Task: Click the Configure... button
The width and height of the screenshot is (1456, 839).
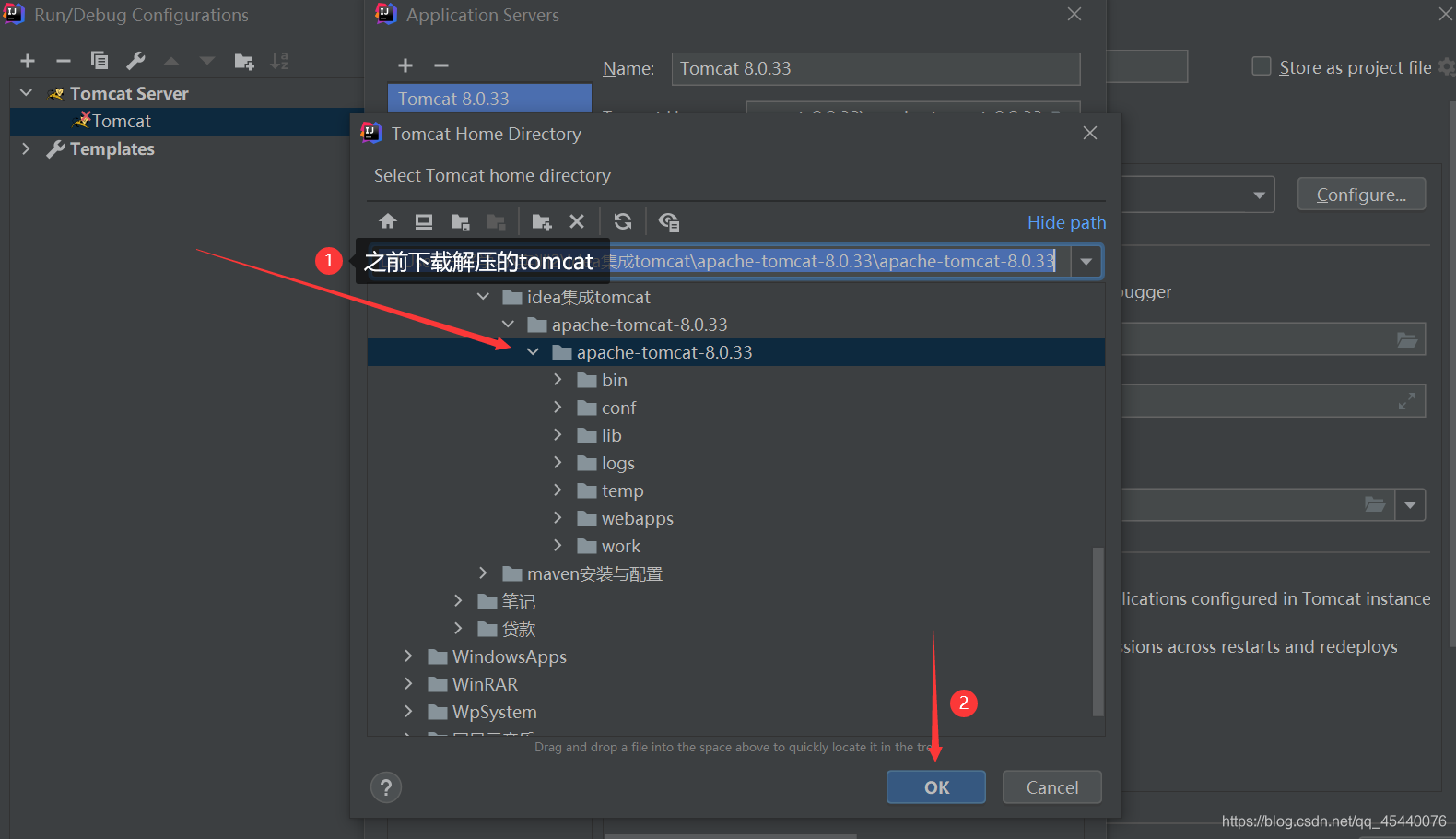Action: pyautogui.click(x=1361, y=195)
